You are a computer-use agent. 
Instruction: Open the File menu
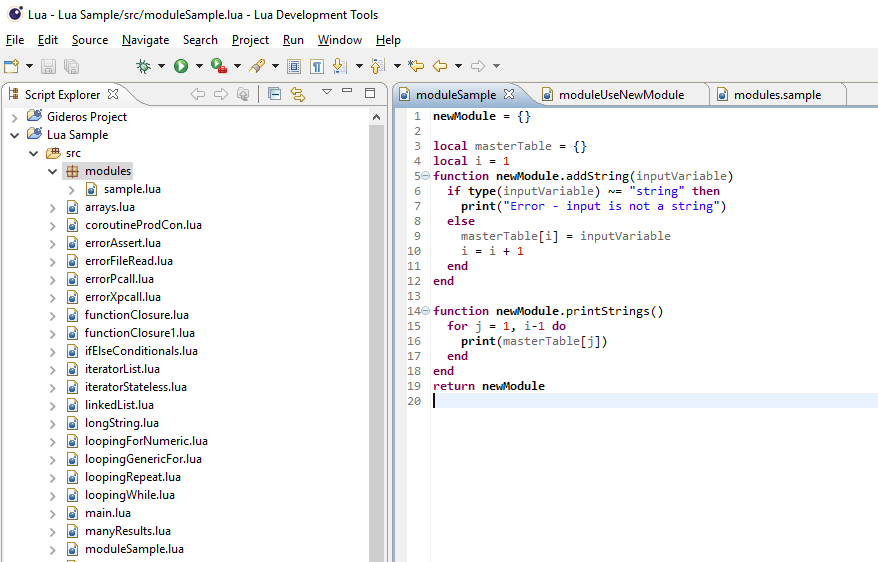click(x=15, y=40)
